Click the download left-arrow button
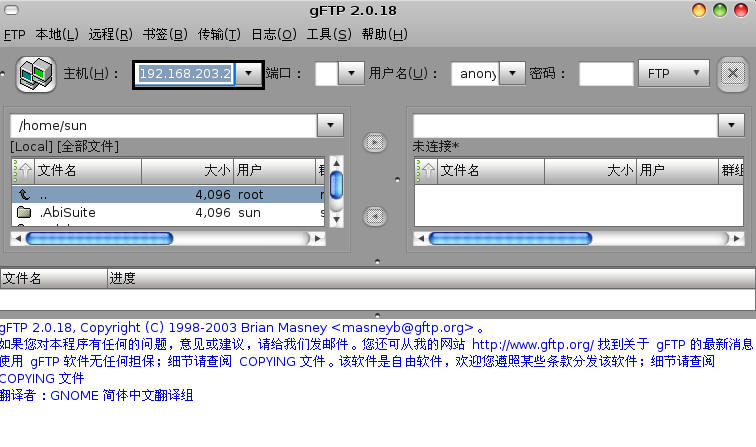756x447 pixels. [x=375, y=217]
